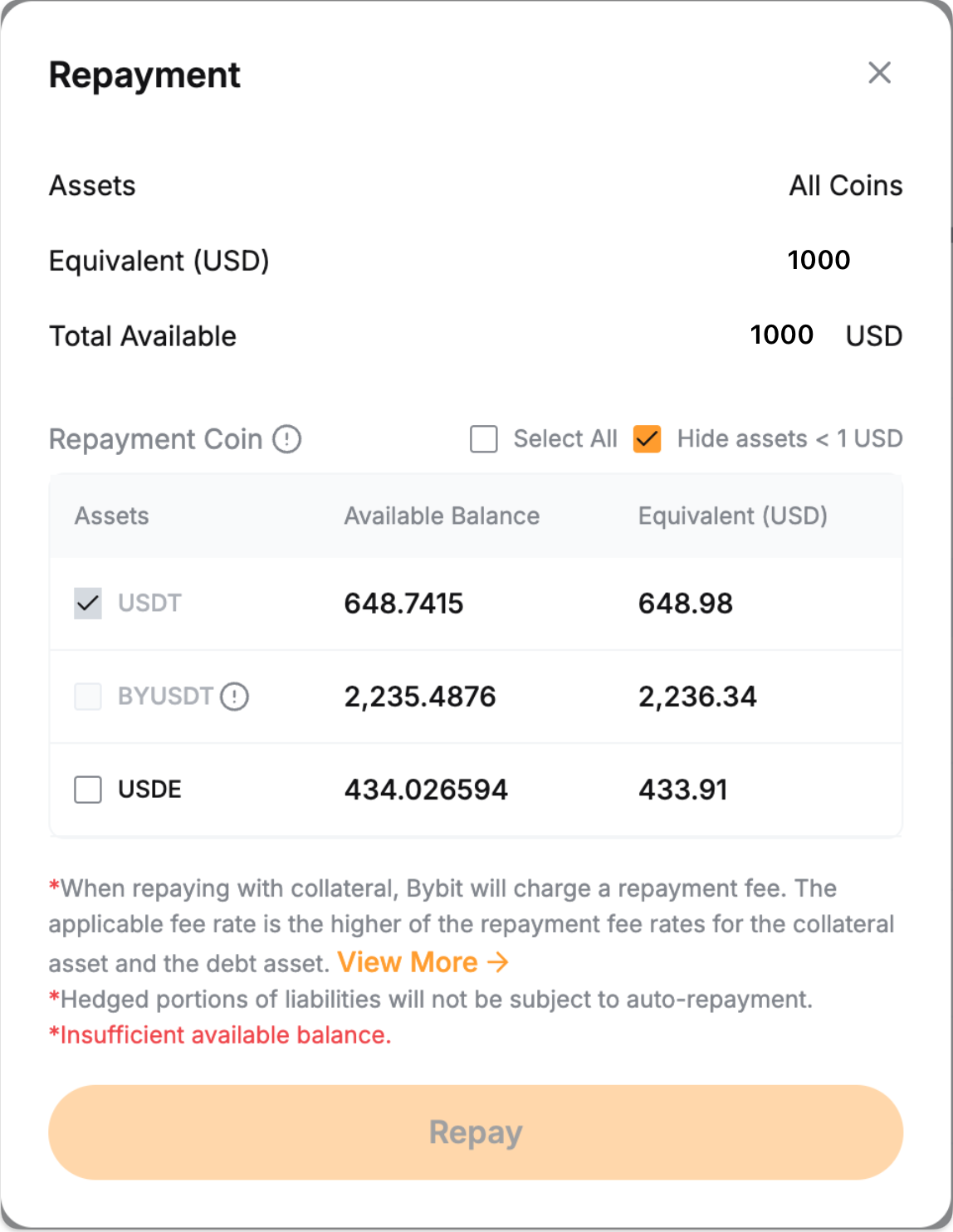Click the Equivalent (USD) 1000 amount field
953x1232 pixels.
[819, 260]
